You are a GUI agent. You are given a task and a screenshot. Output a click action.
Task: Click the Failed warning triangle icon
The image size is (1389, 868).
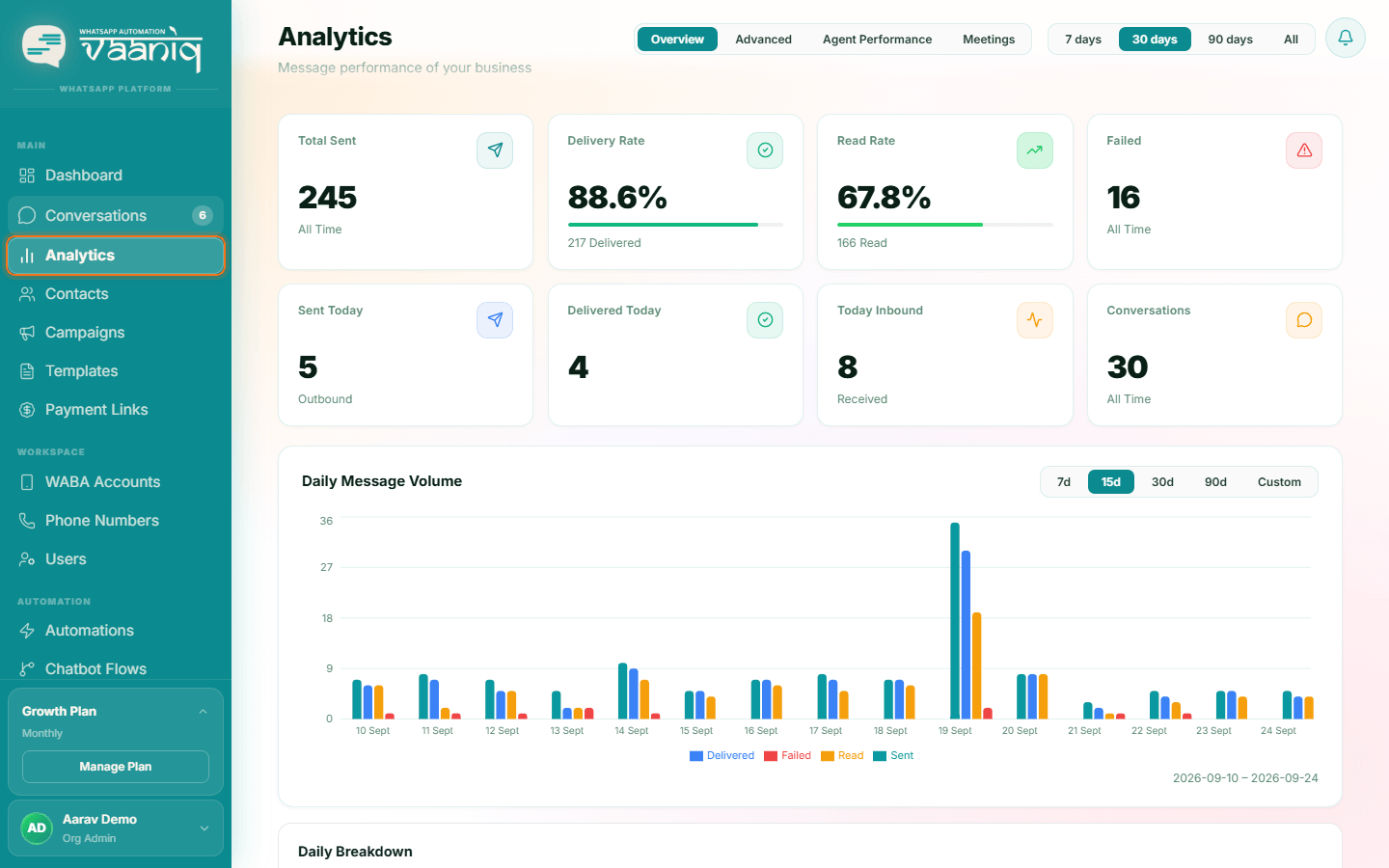click(1304, 150)
